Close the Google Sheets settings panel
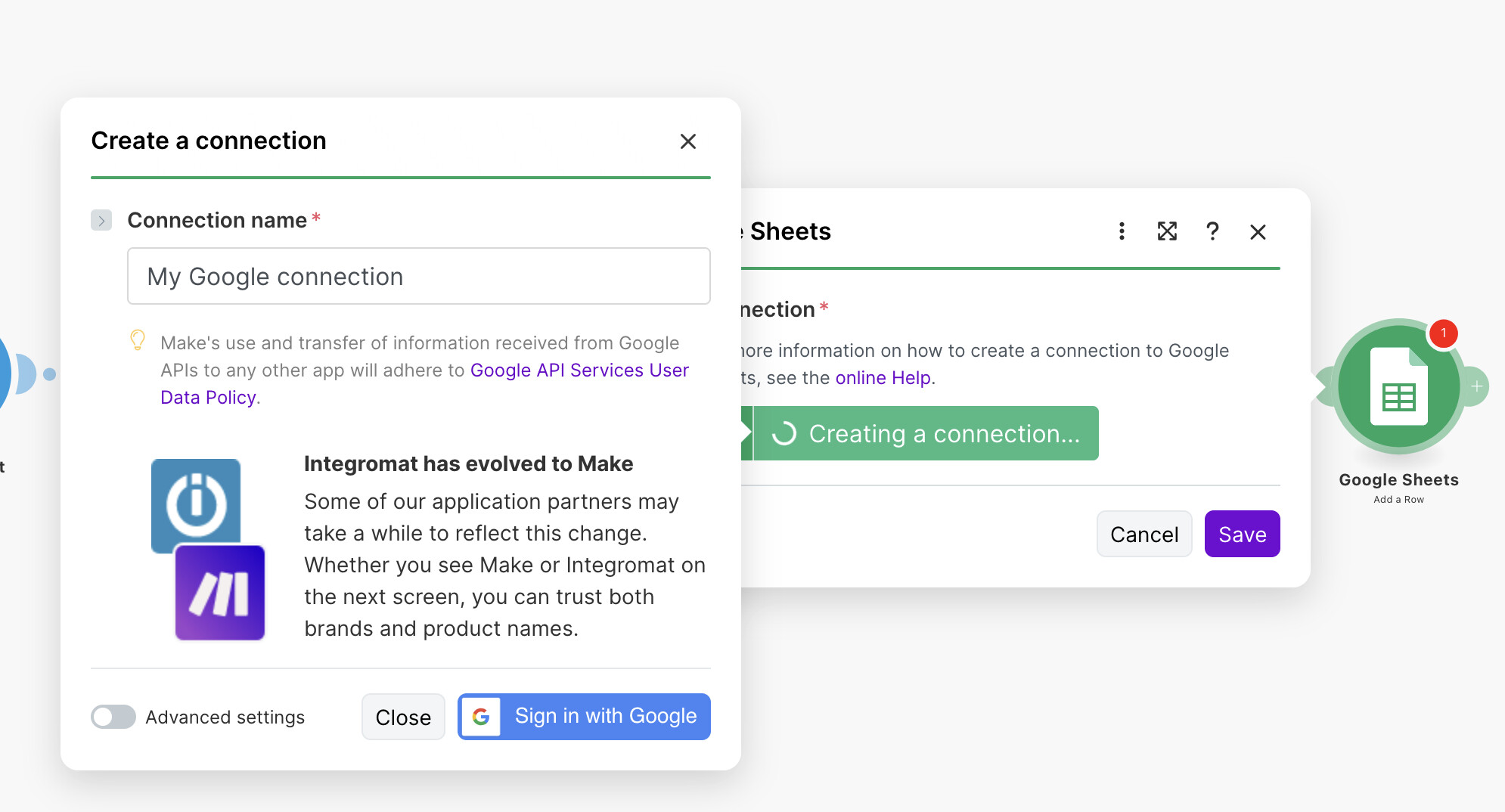This screenshot has height=812, width=1505. (x=1258, y=232)
